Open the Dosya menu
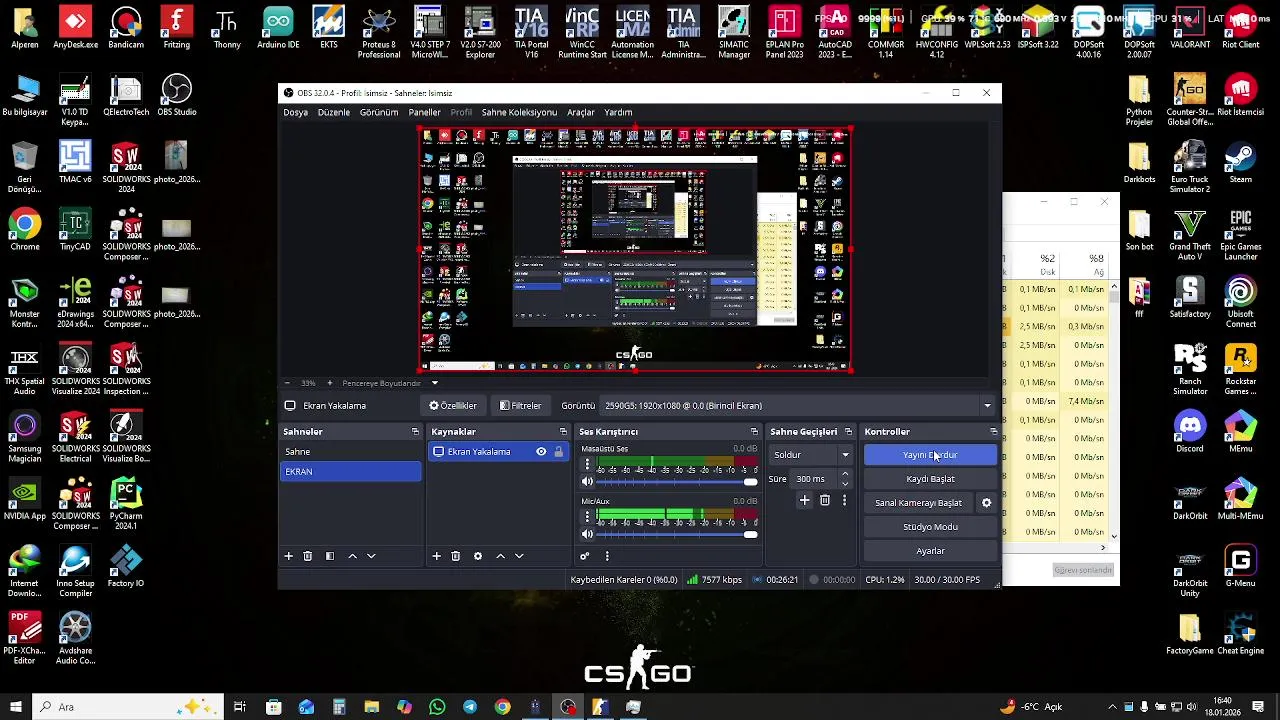Viewport: 1280px width, 720px height. click(295, 112)
